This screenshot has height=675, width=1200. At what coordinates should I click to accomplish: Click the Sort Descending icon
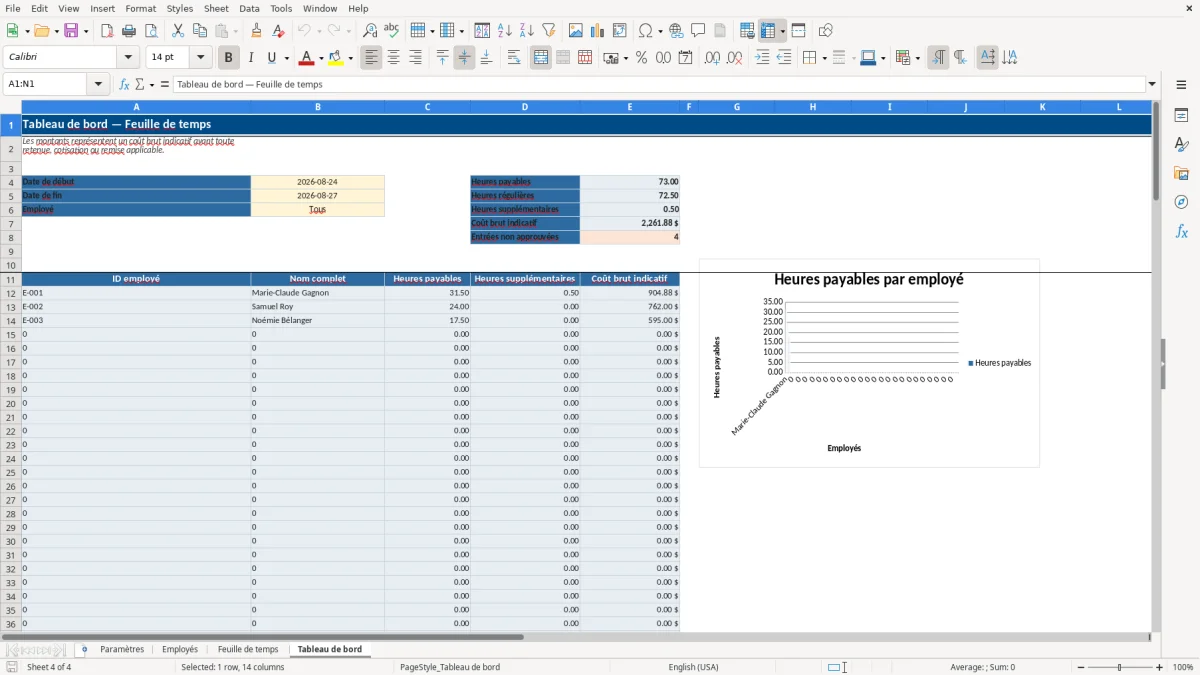[x=527, y=31]
